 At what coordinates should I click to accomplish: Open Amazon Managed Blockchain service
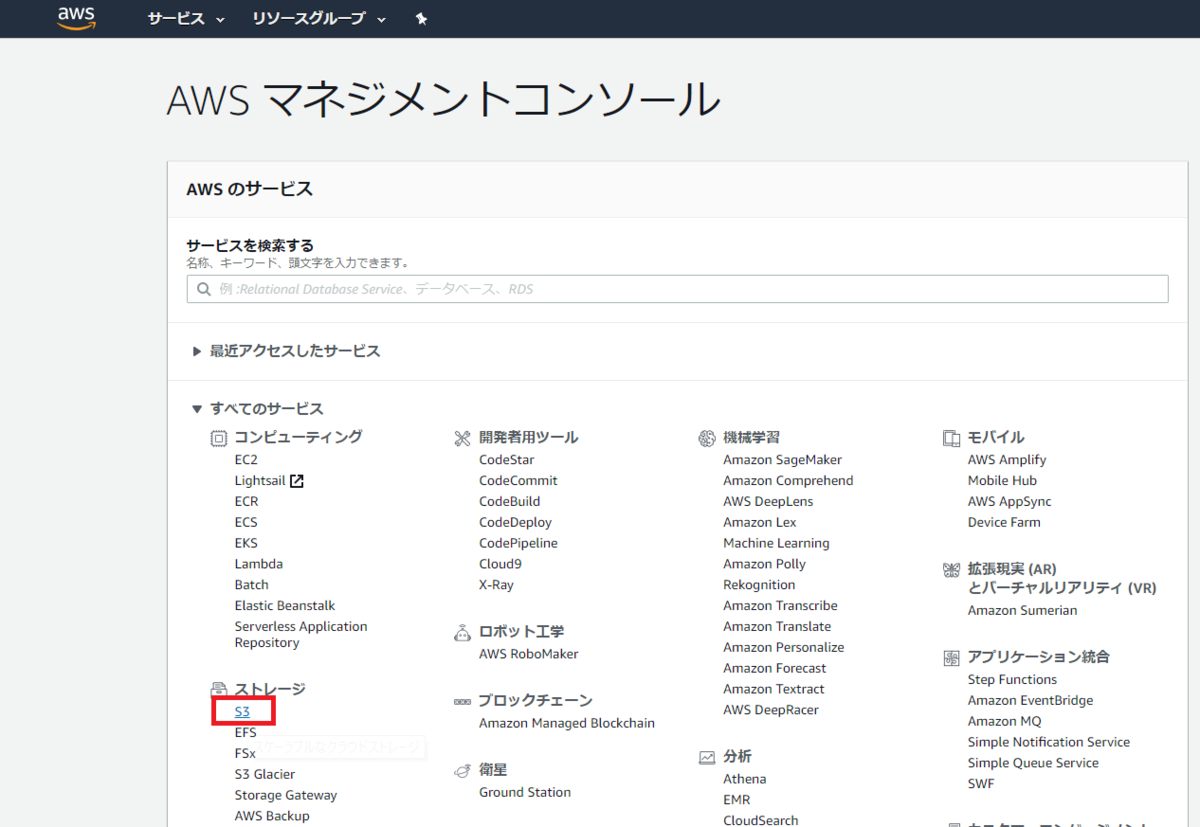tap(567, 723)
